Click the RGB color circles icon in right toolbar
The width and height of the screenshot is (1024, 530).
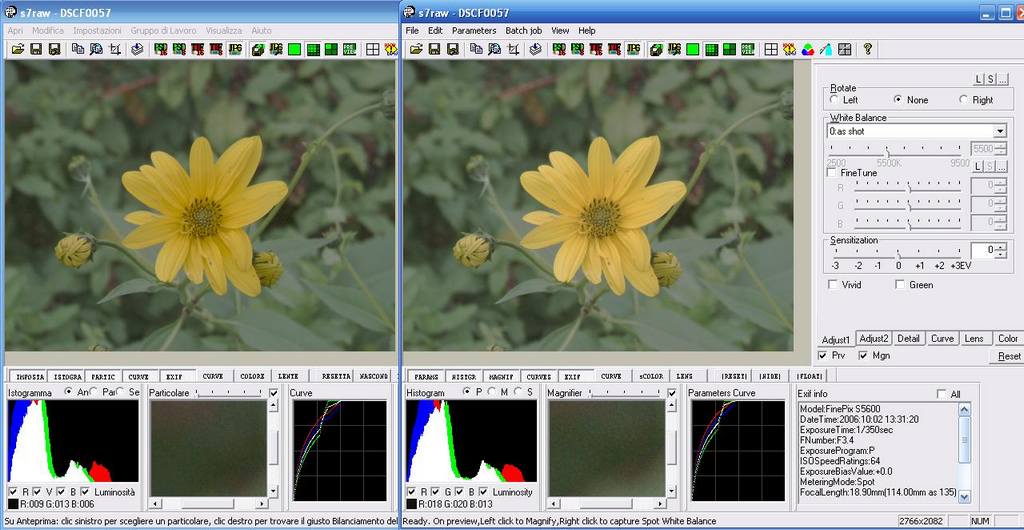[x=808, y=49]
